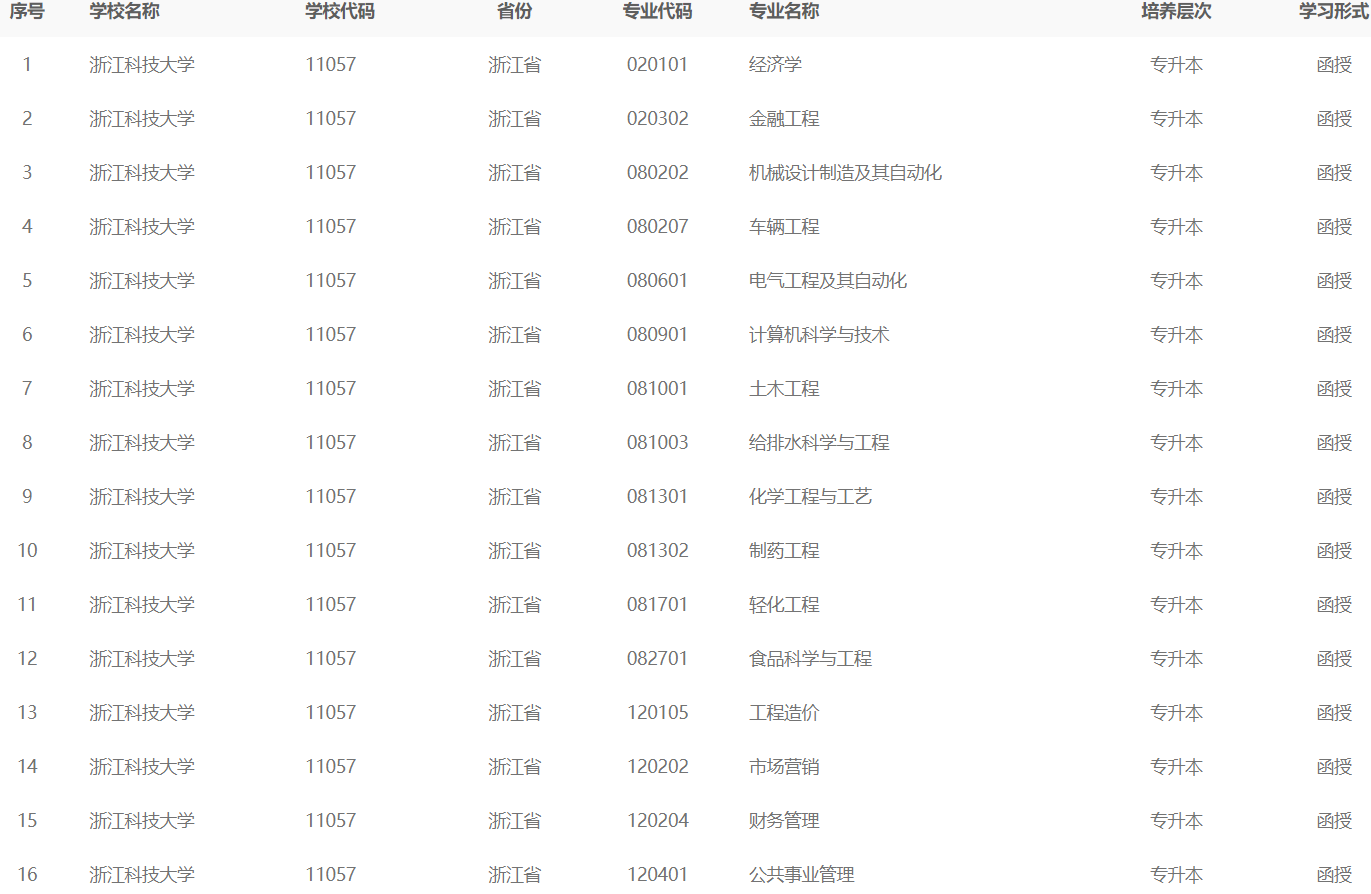The image size is (1371, 894).
Task: Click major code 080207
Action: click(657, 227)
